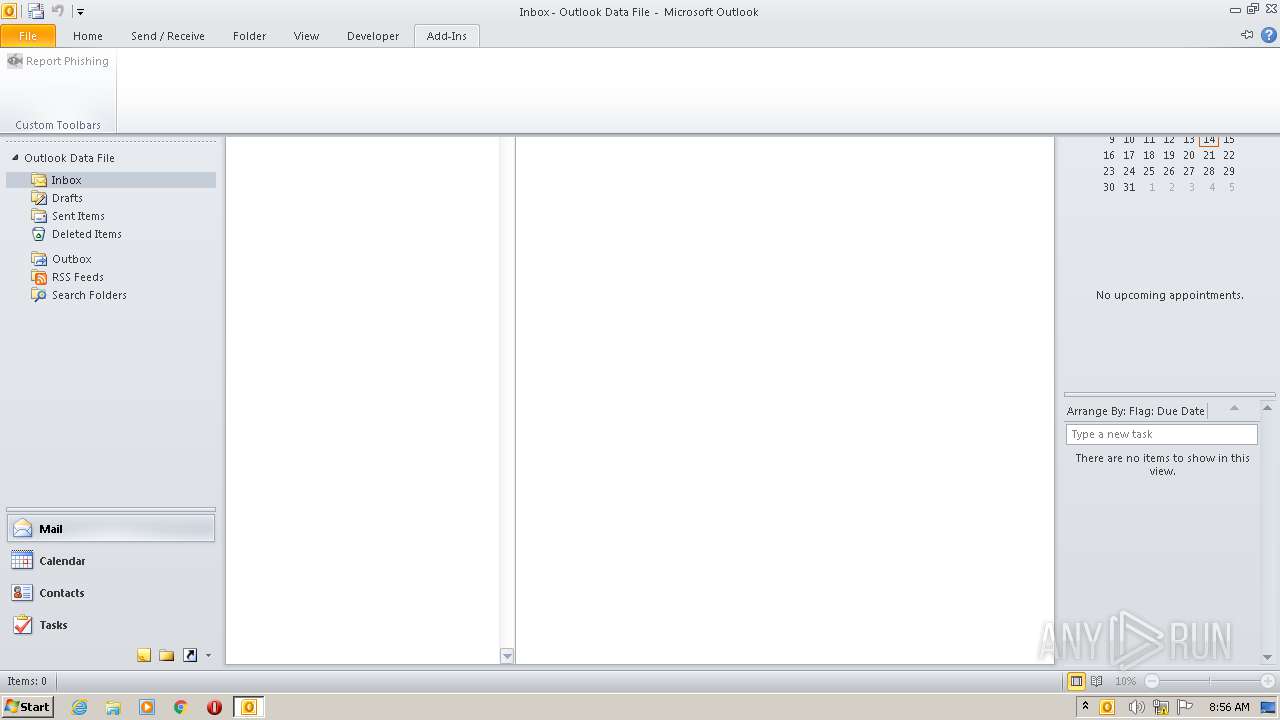Screen dimensions: 1280x720
Task: Click the Send/Receive All Folders quick access icon
Action: [x=36, y=11]
